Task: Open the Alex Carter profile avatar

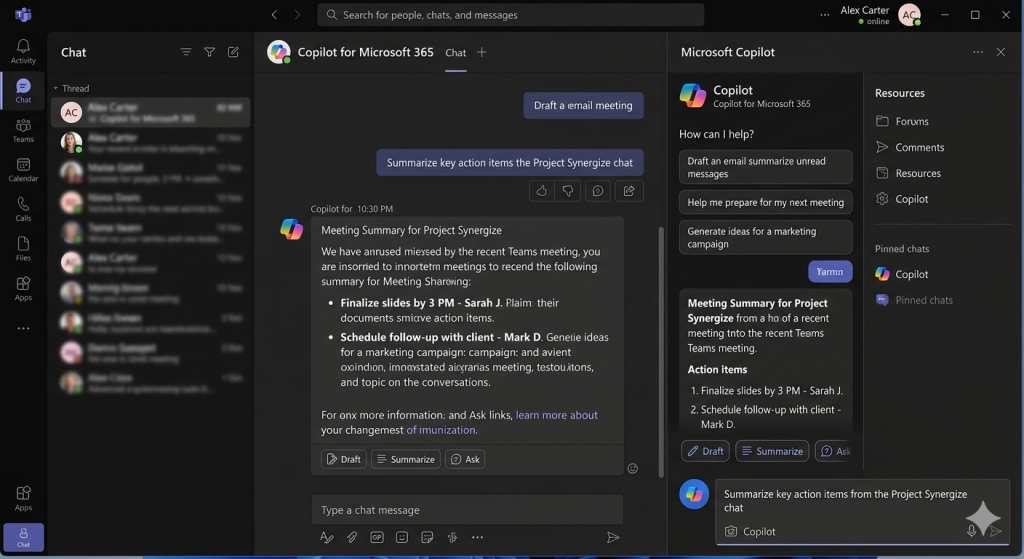Action: point(909,14)
